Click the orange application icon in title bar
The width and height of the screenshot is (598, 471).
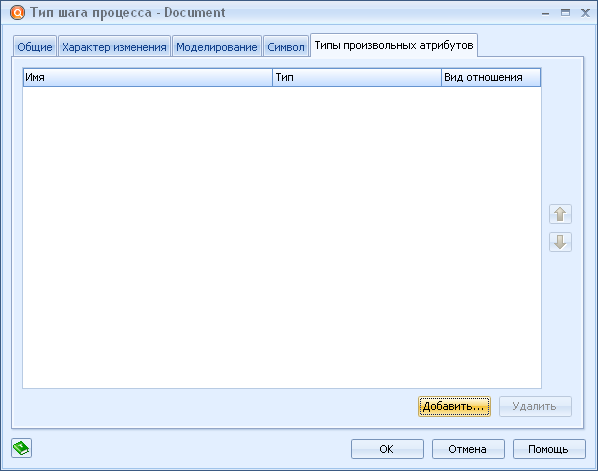pos(18,13)
